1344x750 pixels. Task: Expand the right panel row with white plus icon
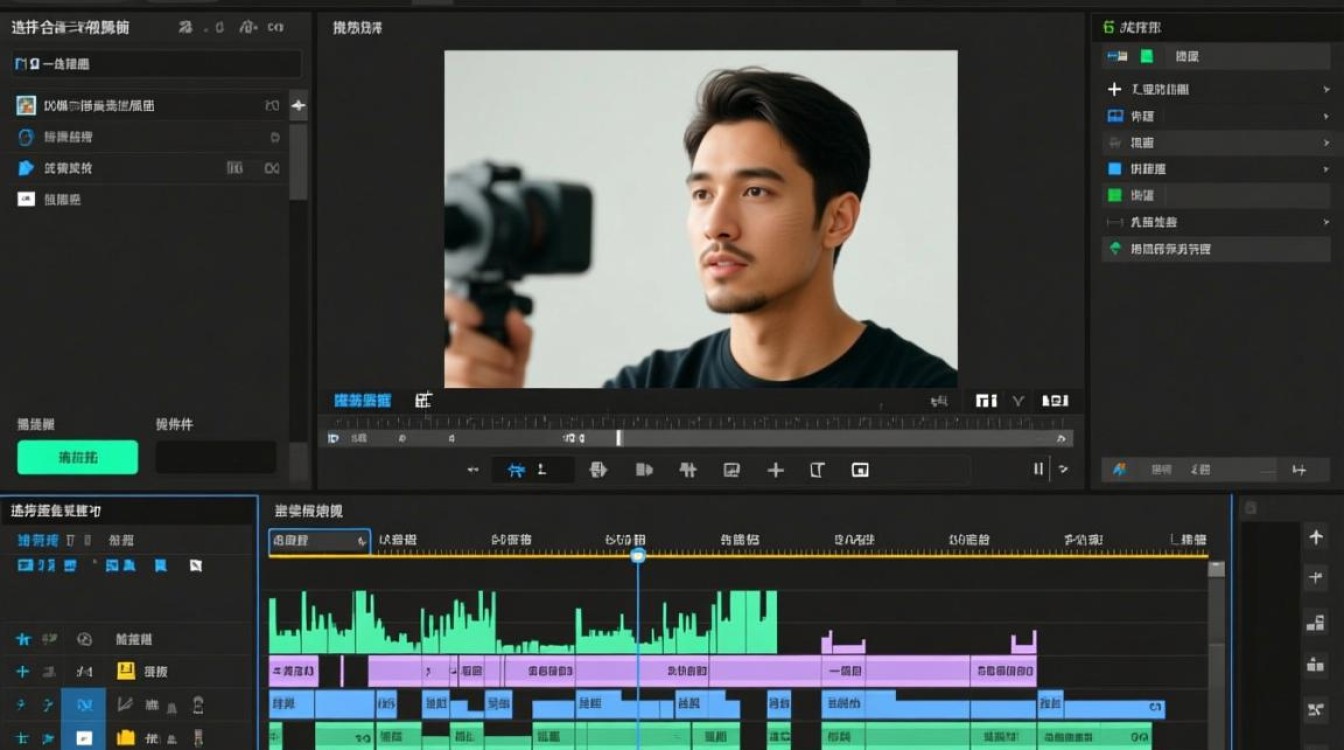(1216, 89)
